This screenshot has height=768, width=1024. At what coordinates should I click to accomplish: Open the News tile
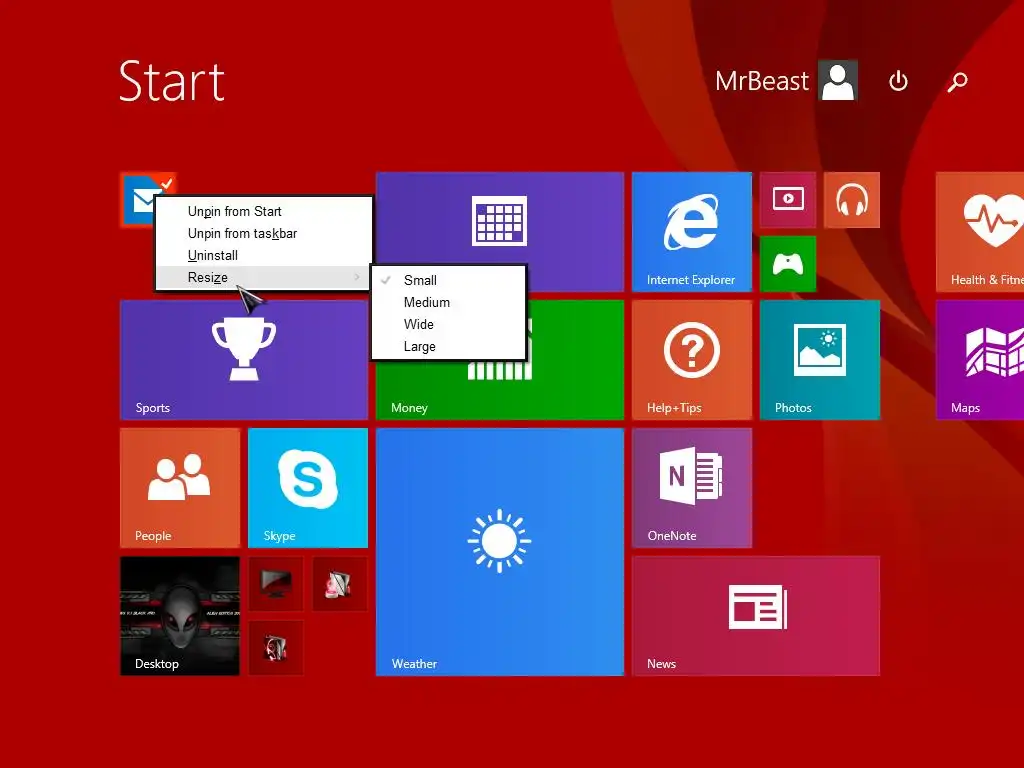[756, 616]
